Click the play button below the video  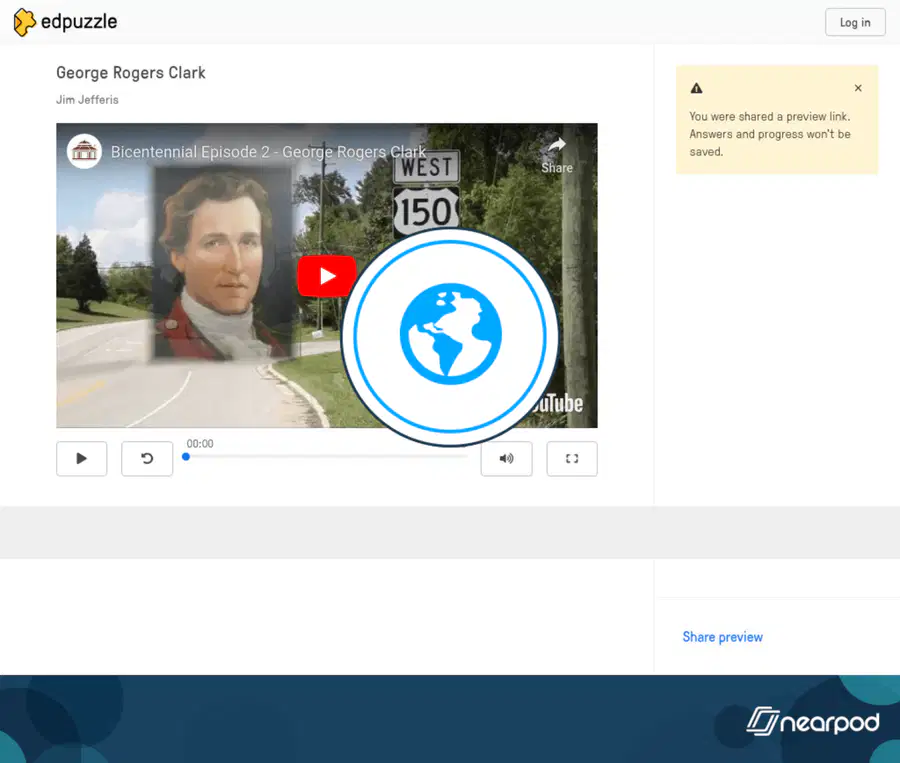click(x=82, y=458)
